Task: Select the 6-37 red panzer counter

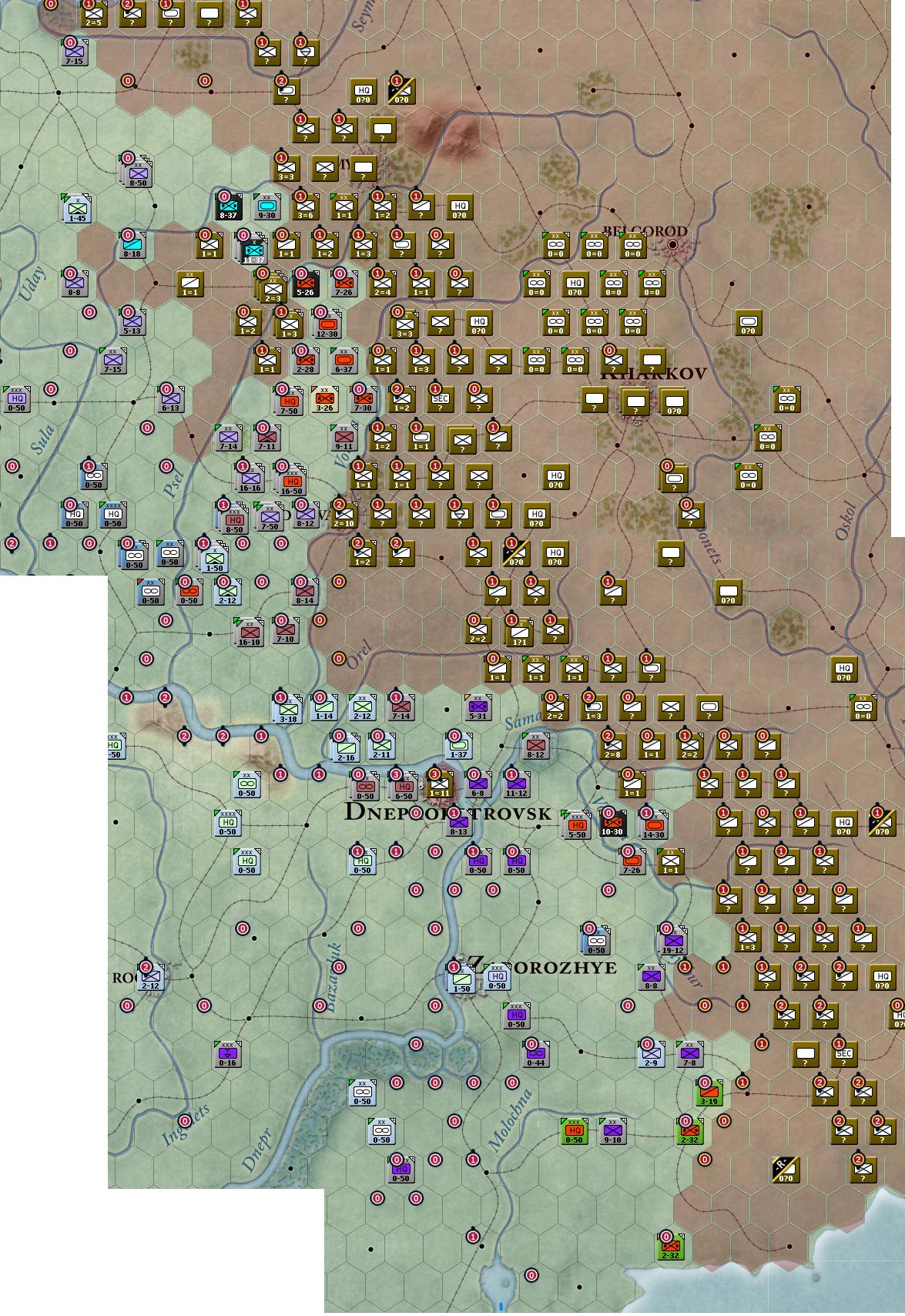Action: pos(344,360)
